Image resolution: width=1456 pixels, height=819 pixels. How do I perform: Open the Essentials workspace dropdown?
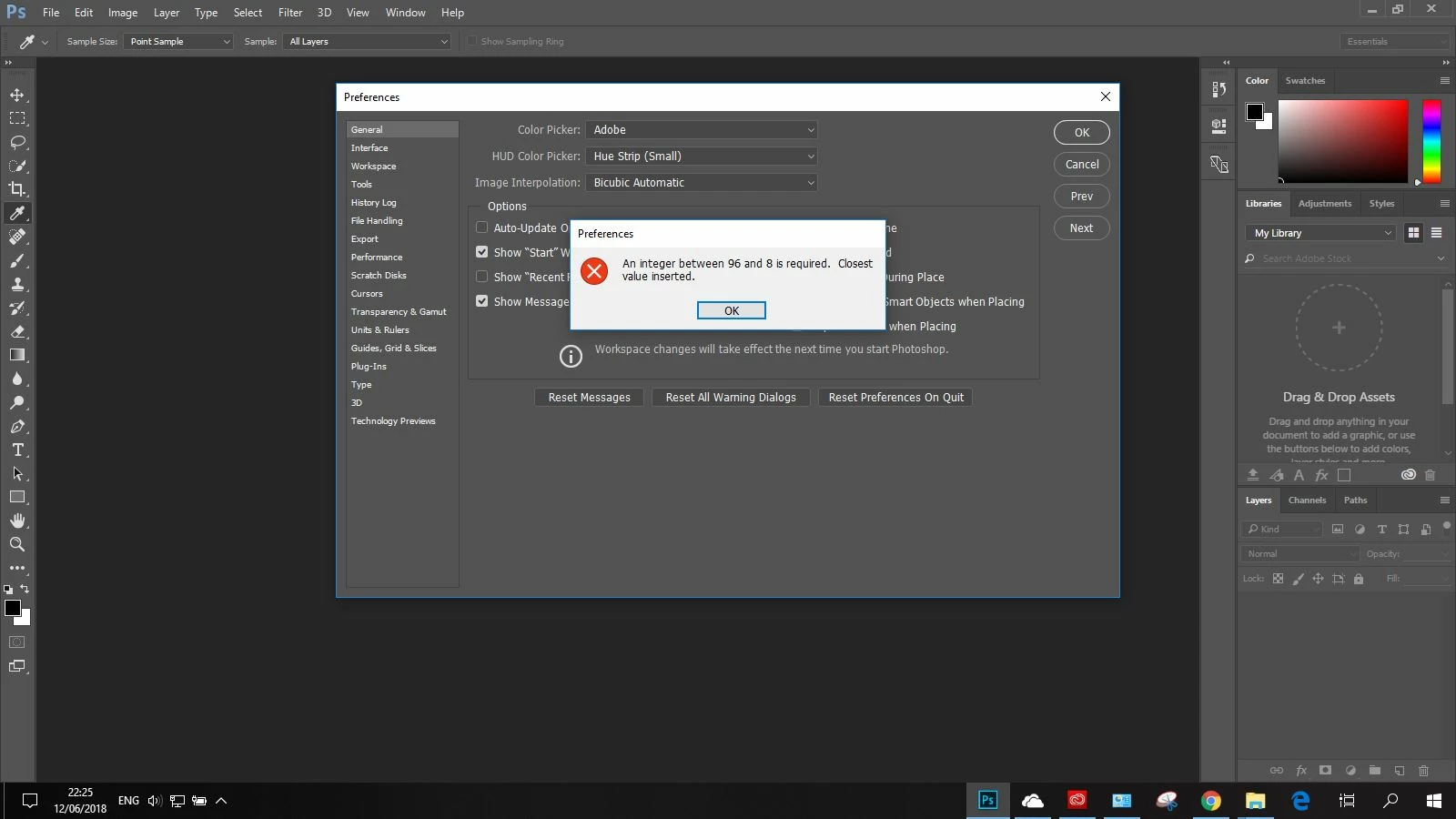coord(1394,42)
